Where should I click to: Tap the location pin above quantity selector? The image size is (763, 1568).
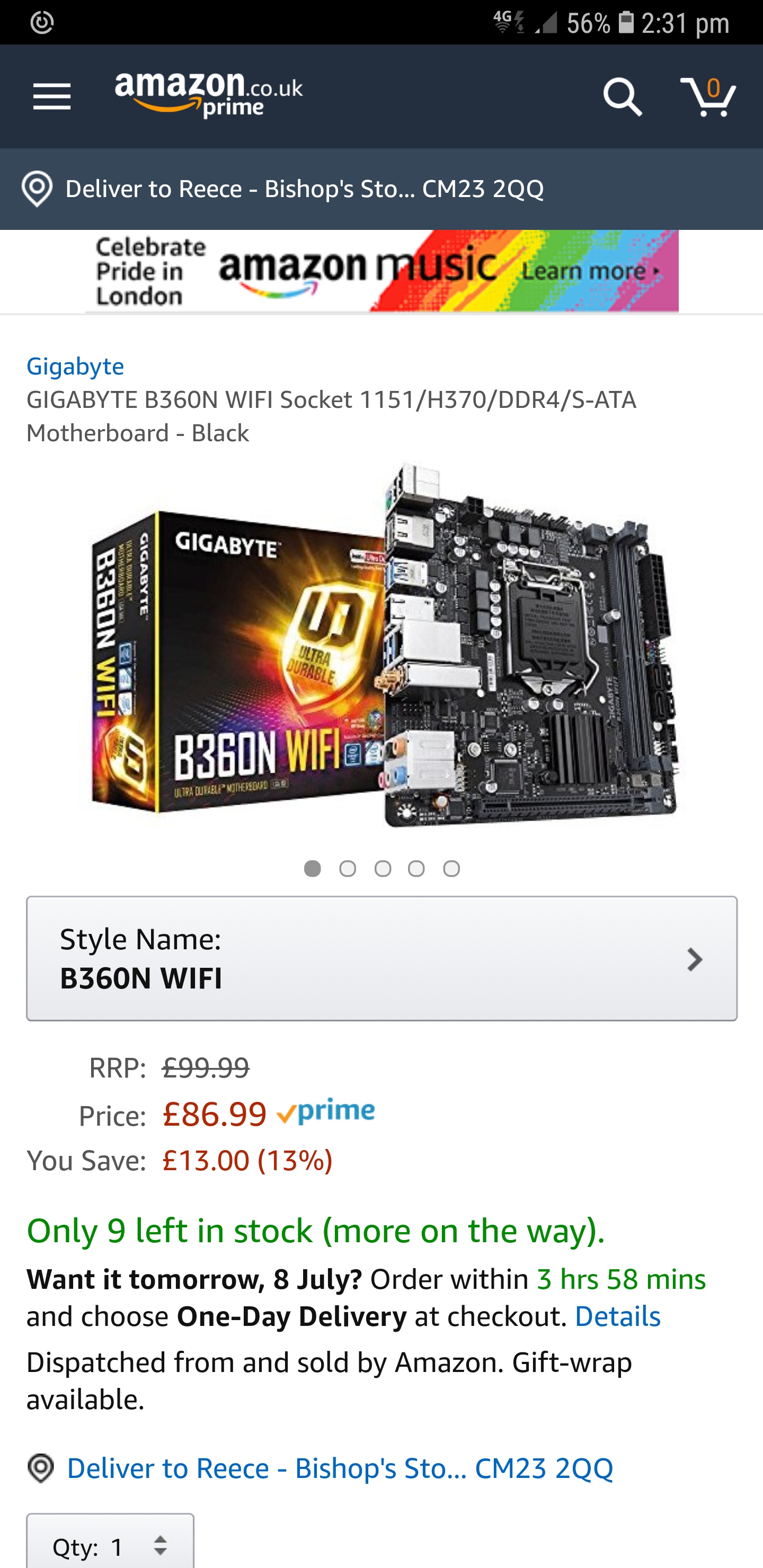41,1467
